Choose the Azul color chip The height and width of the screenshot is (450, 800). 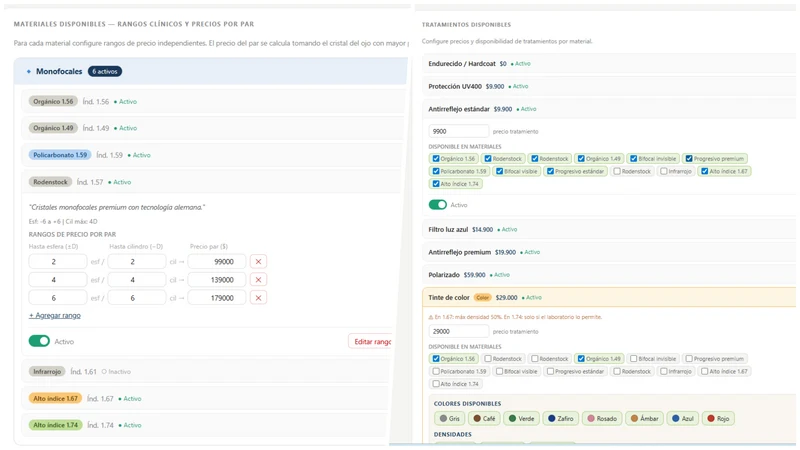tap(683, 418)
